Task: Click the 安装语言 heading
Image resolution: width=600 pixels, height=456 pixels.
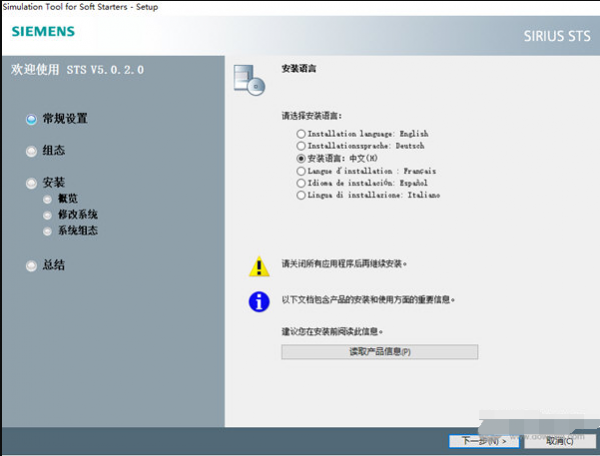Action: (299, 68)
